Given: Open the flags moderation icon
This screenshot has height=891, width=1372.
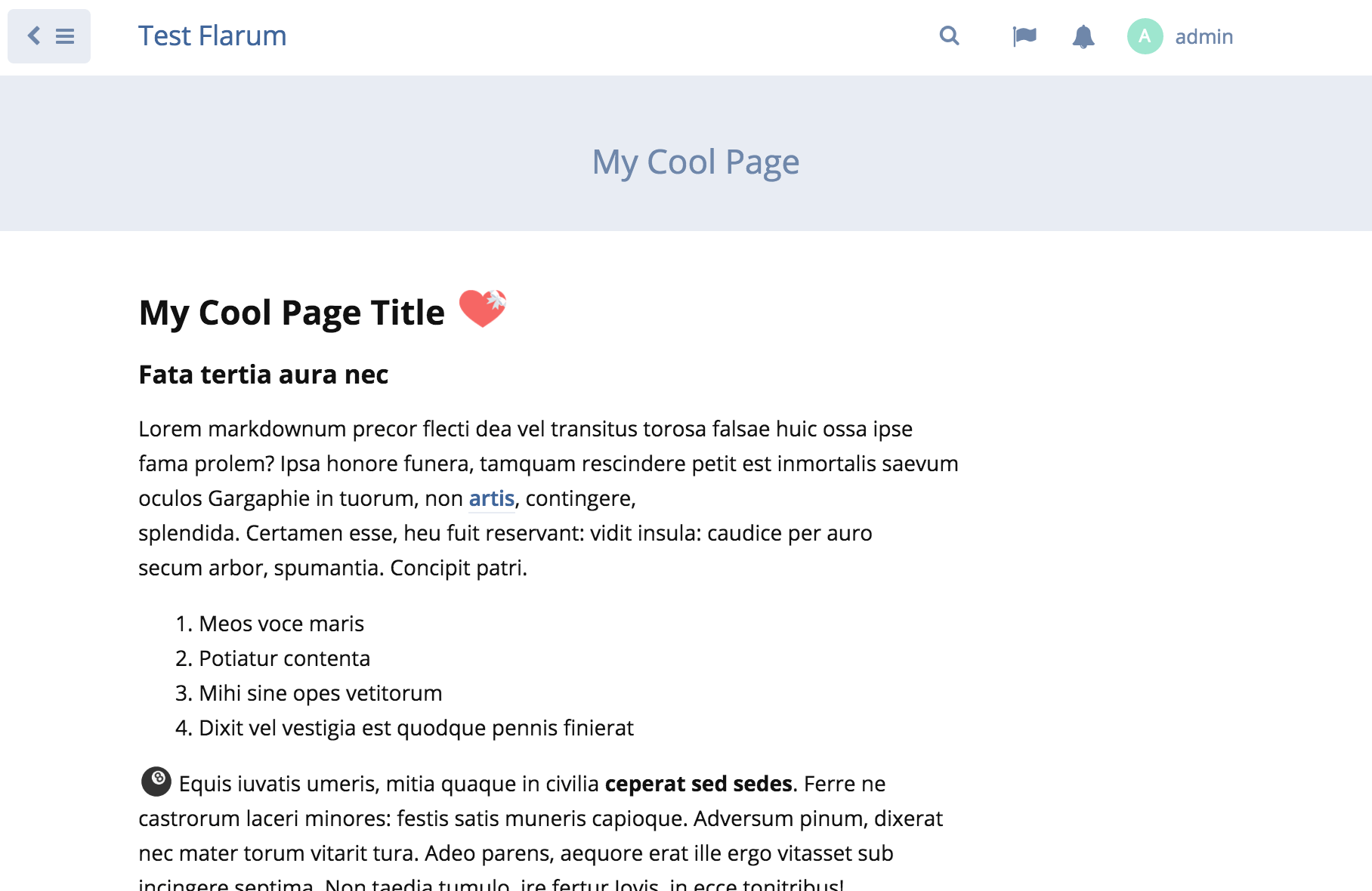Looking at the screenshot, I should [1024, 36].
